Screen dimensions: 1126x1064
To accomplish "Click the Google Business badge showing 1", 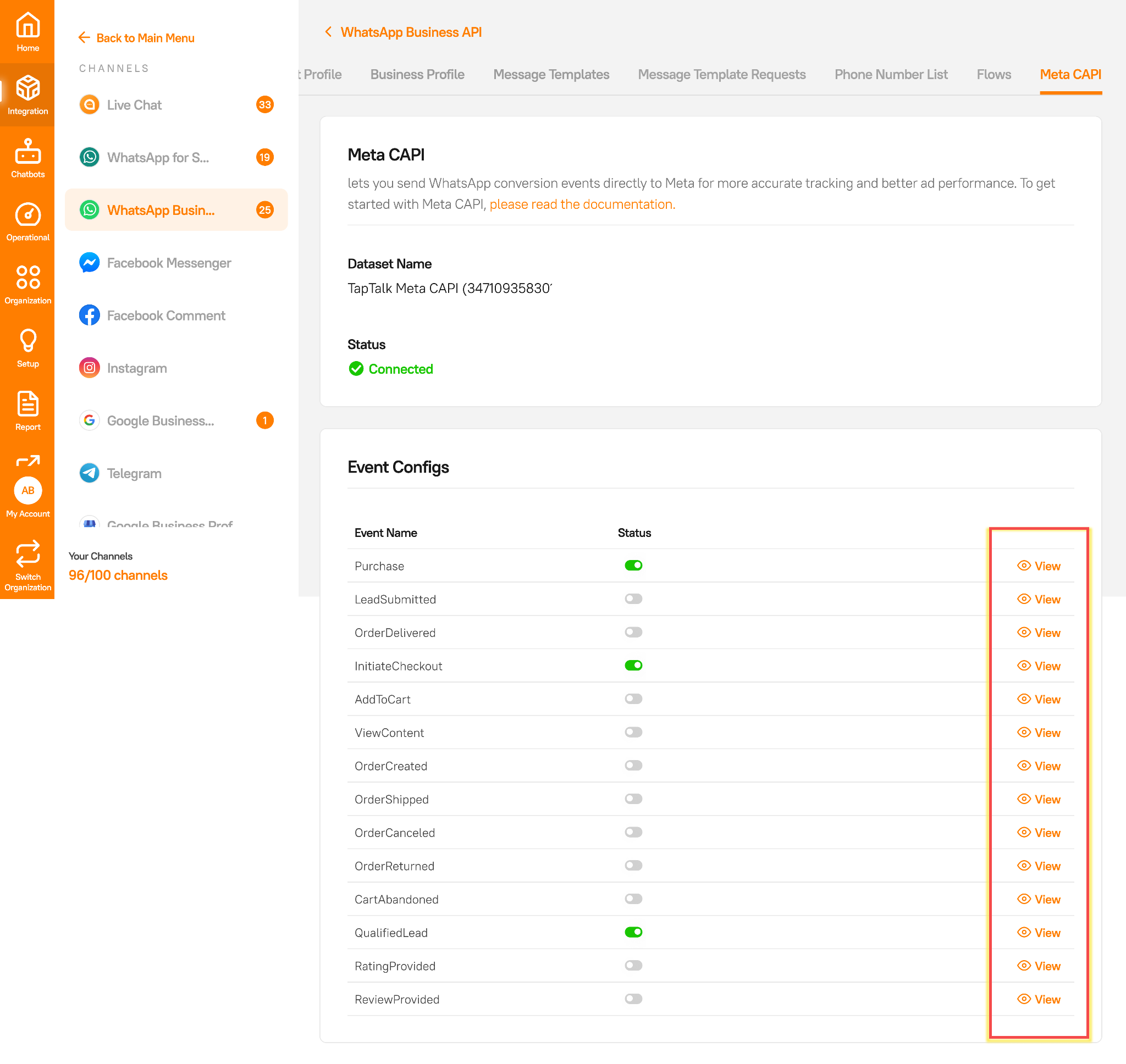I will [265, 420].
